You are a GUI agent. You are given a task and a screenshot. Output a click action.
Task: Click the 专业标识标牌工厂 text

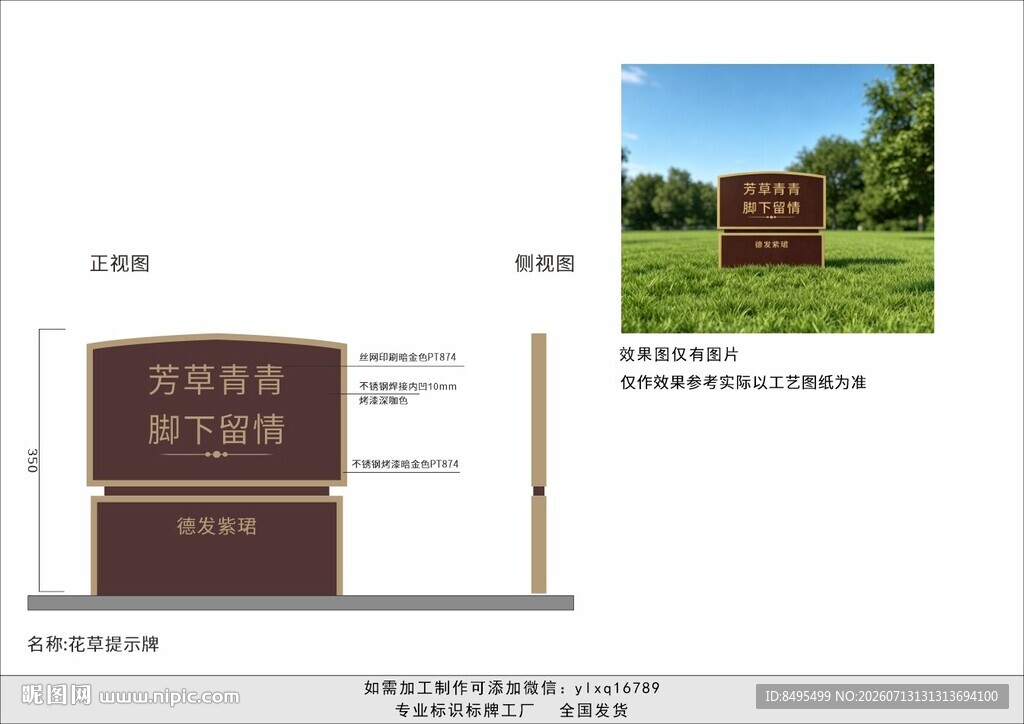[x=464, y=710]
